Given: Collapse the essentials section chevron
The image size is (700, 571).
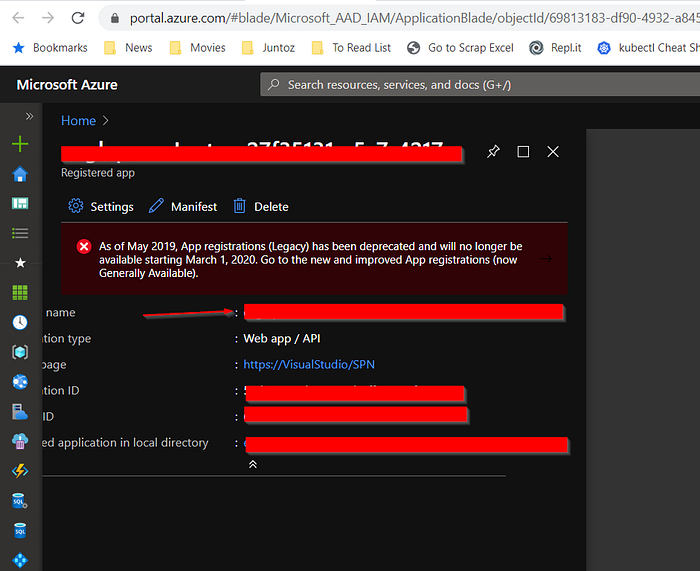Looking at the screenshot, I should click(253, 464).
